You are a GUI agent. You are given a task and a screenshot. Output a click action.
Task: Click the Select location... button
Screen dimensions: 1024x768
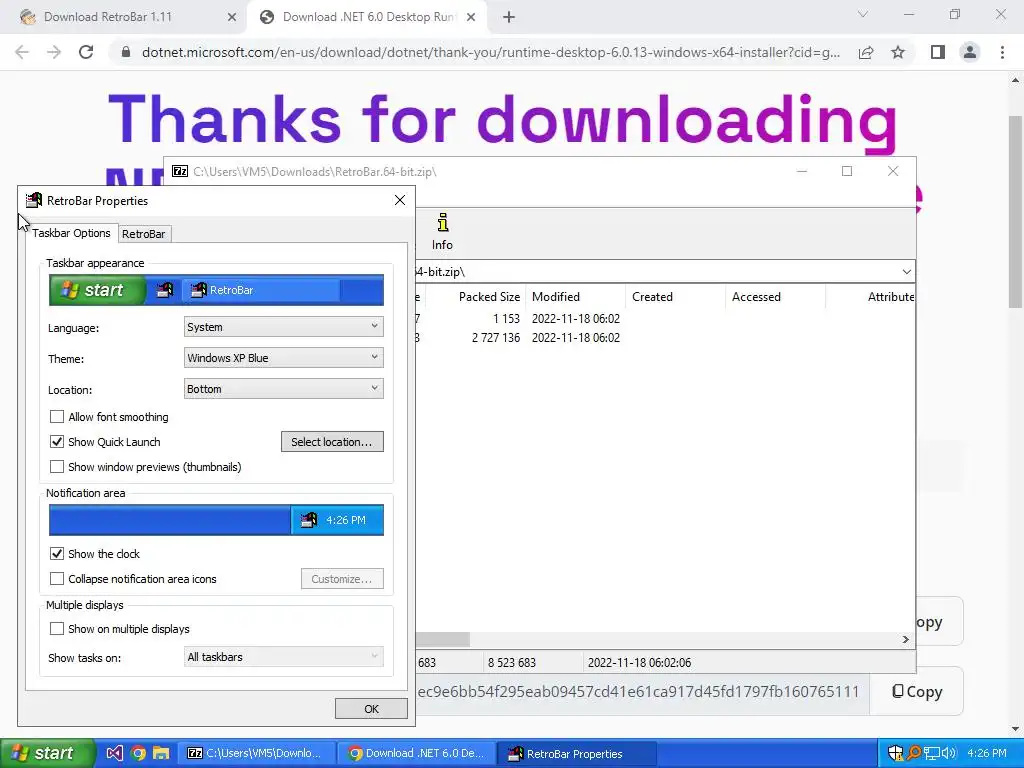tap(332, 441)
